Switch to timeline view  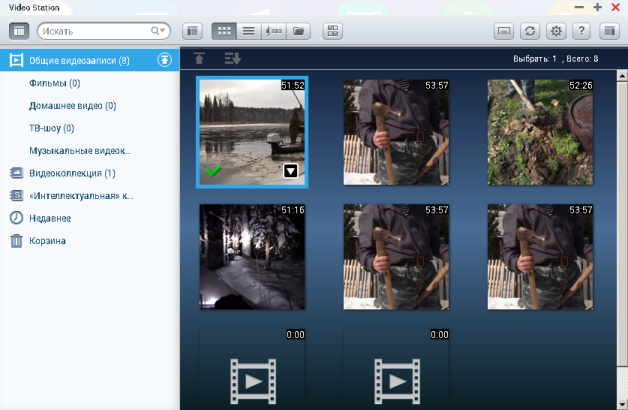[x=274, y=31]
